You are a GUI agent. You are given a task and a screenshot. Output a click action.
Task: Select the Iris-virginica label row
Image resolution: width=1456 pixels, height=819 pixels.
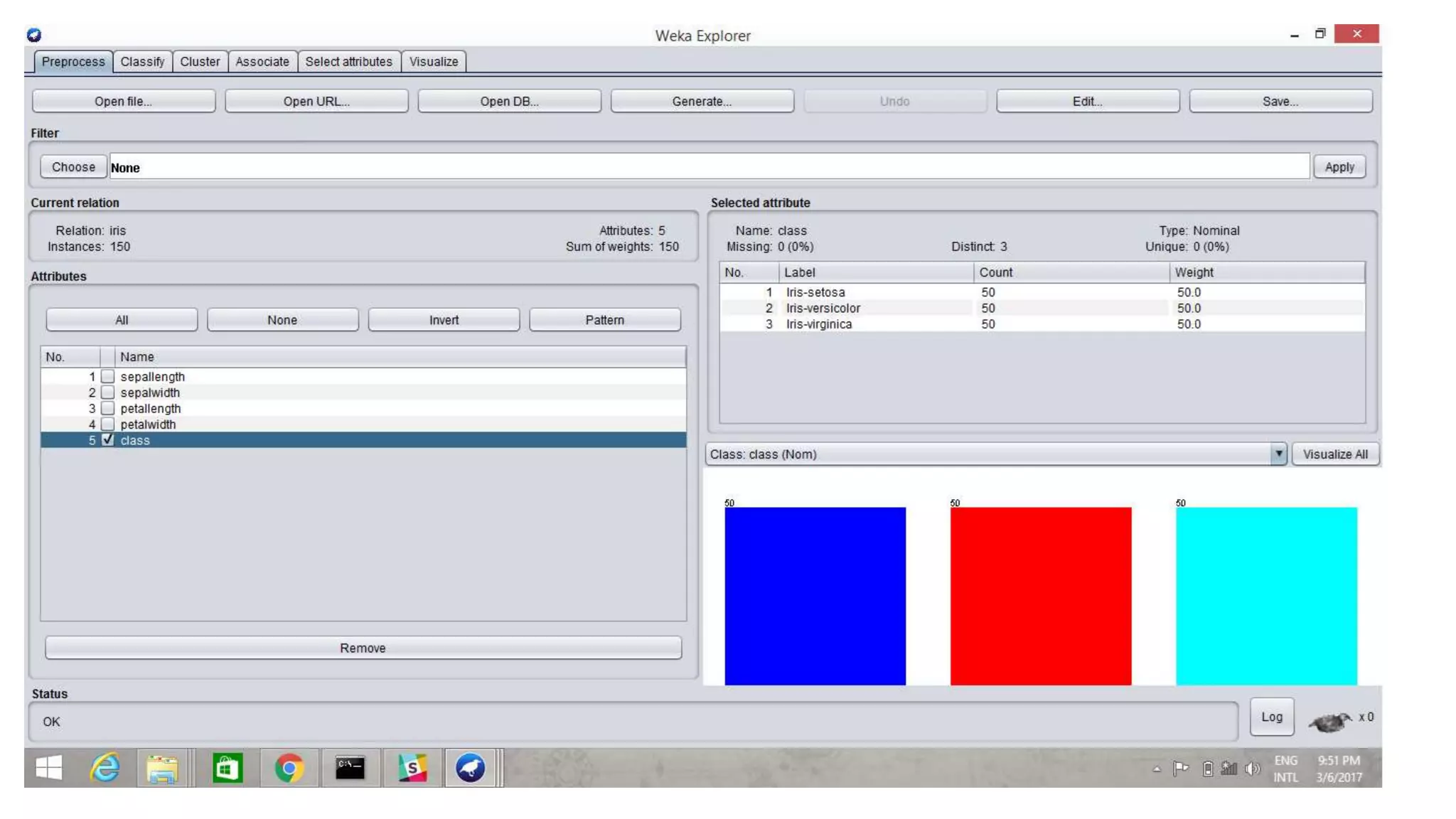(x=1042, y=323)
